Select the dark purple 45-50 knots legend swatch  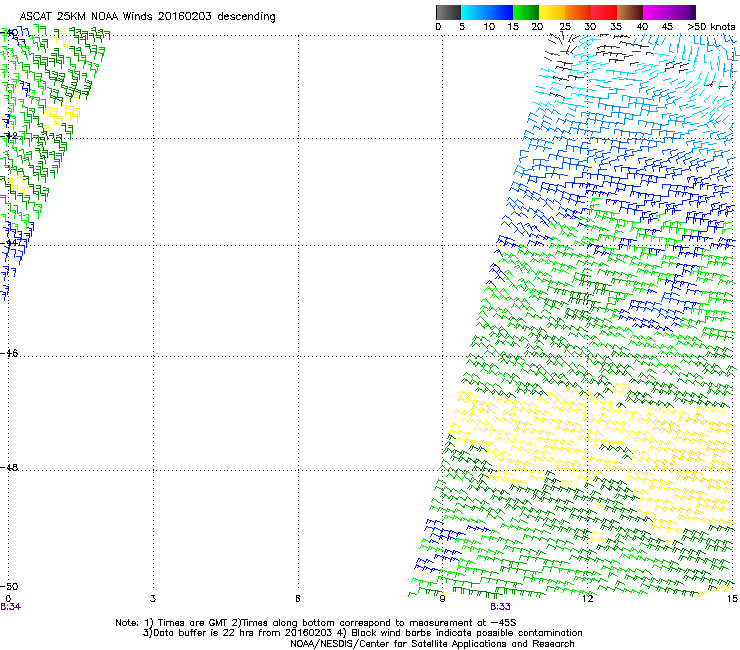point(682,12)
